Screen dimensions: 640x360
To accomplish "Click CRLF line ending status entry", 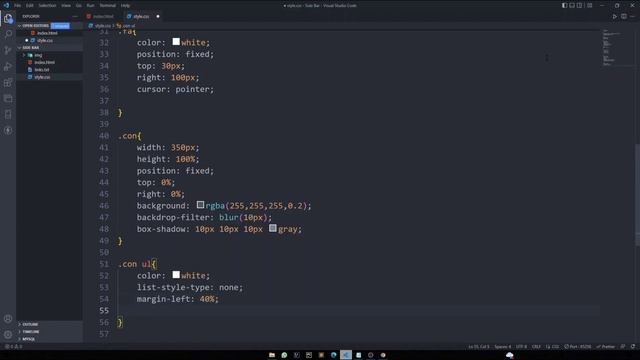I will point(536,347).
